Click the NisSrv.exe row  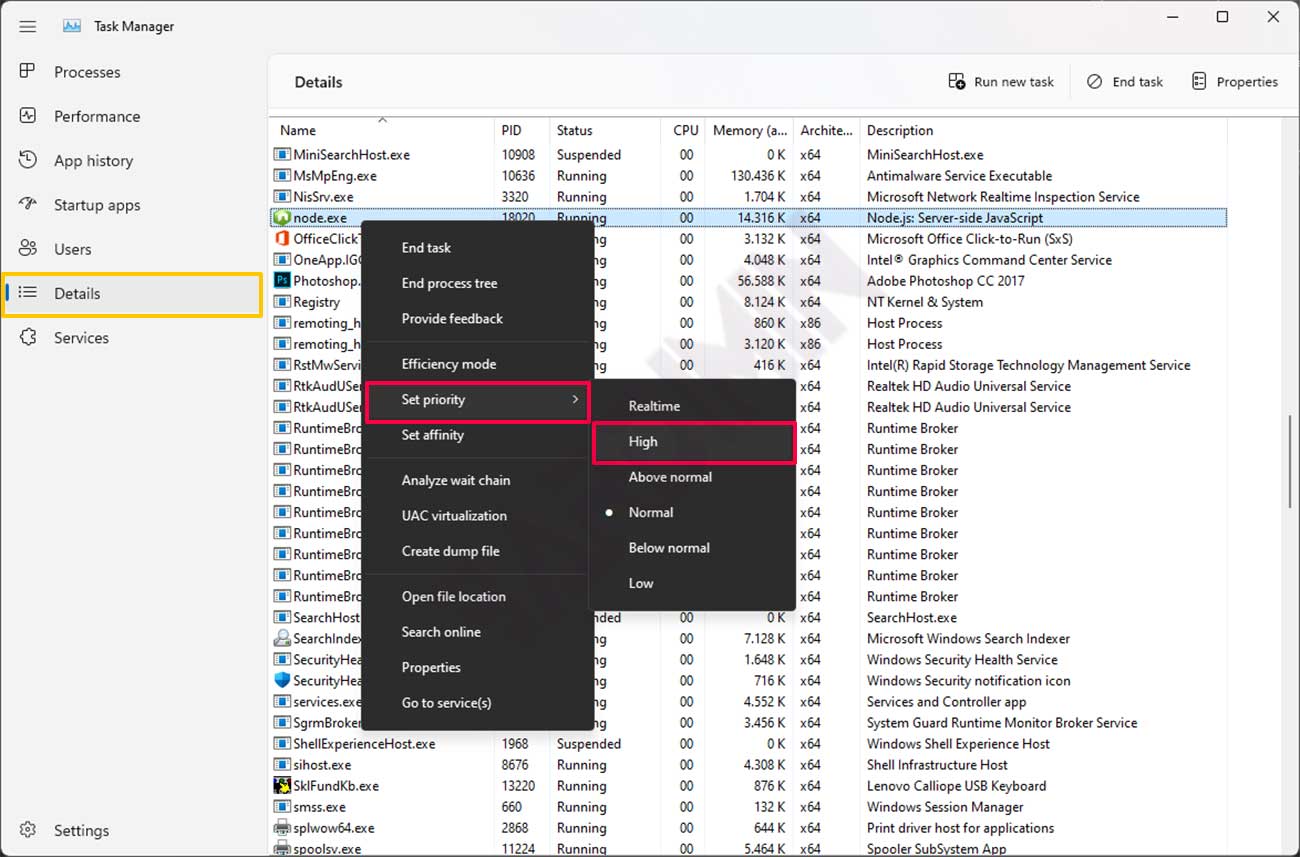(x=748, y=197)
